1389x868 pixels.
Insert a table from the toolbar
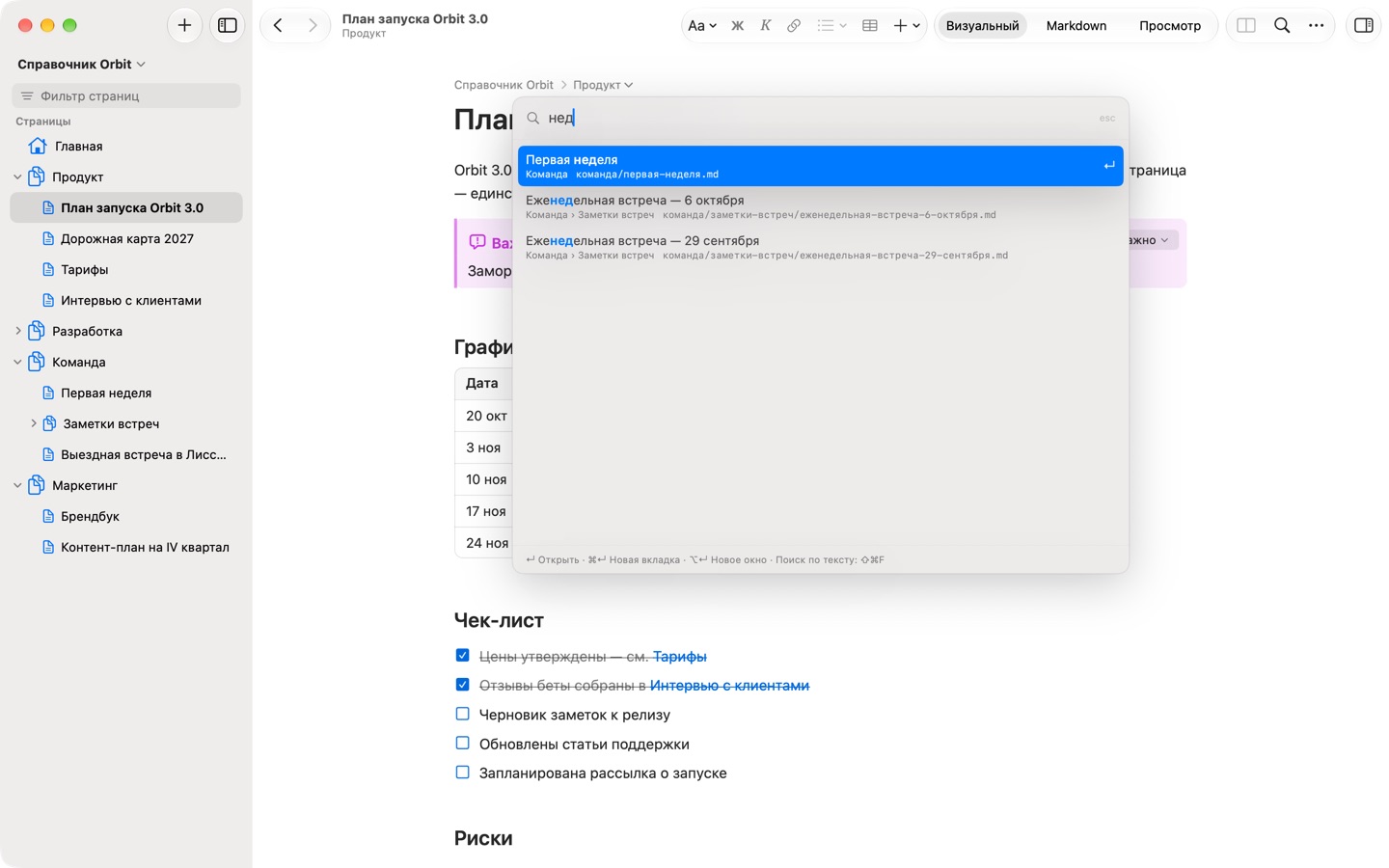click(870, 26)
